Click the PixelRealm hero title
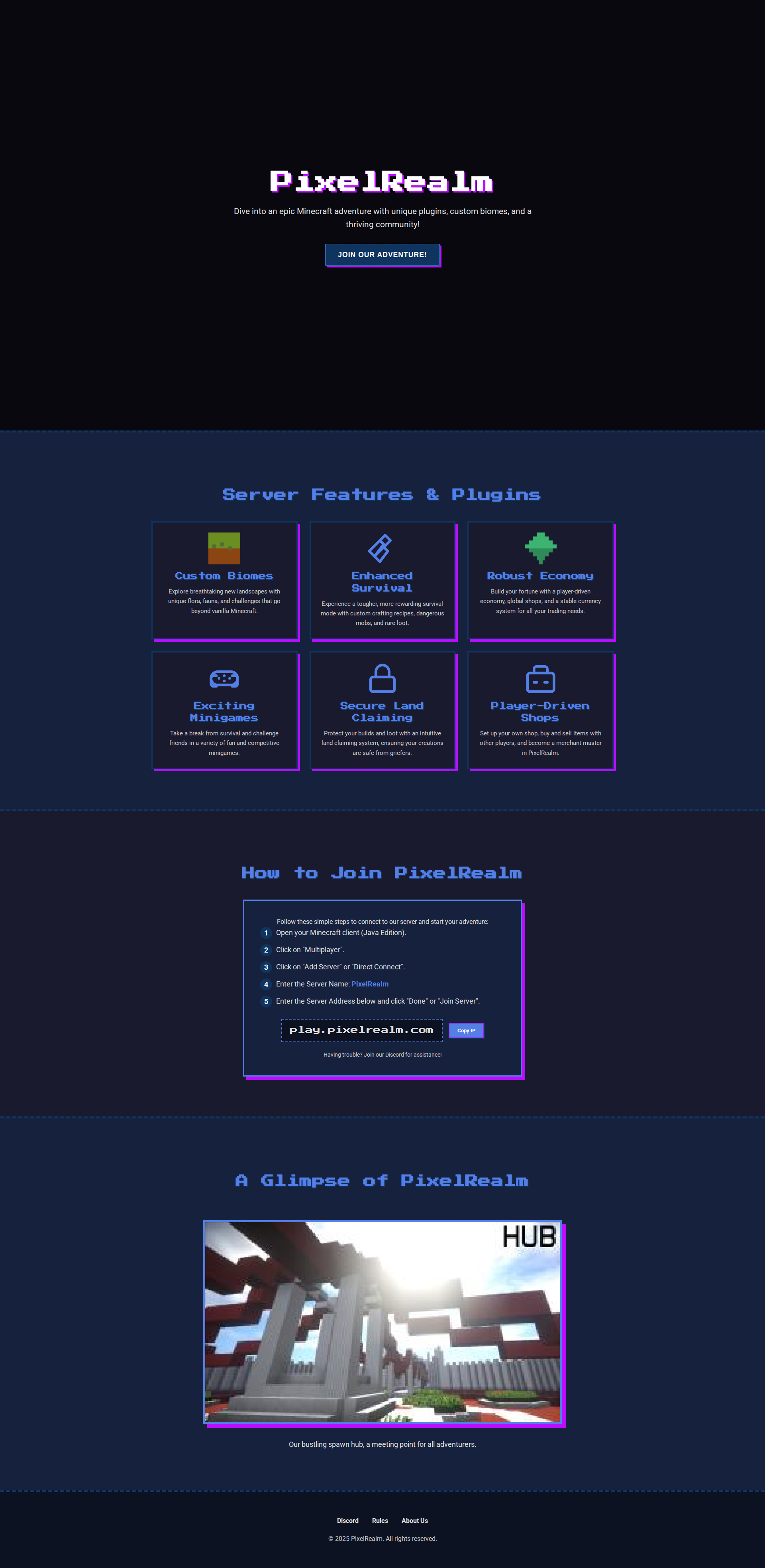Image resolution: width=765 pixels, height=1568 pixels. tap(382, 181)
